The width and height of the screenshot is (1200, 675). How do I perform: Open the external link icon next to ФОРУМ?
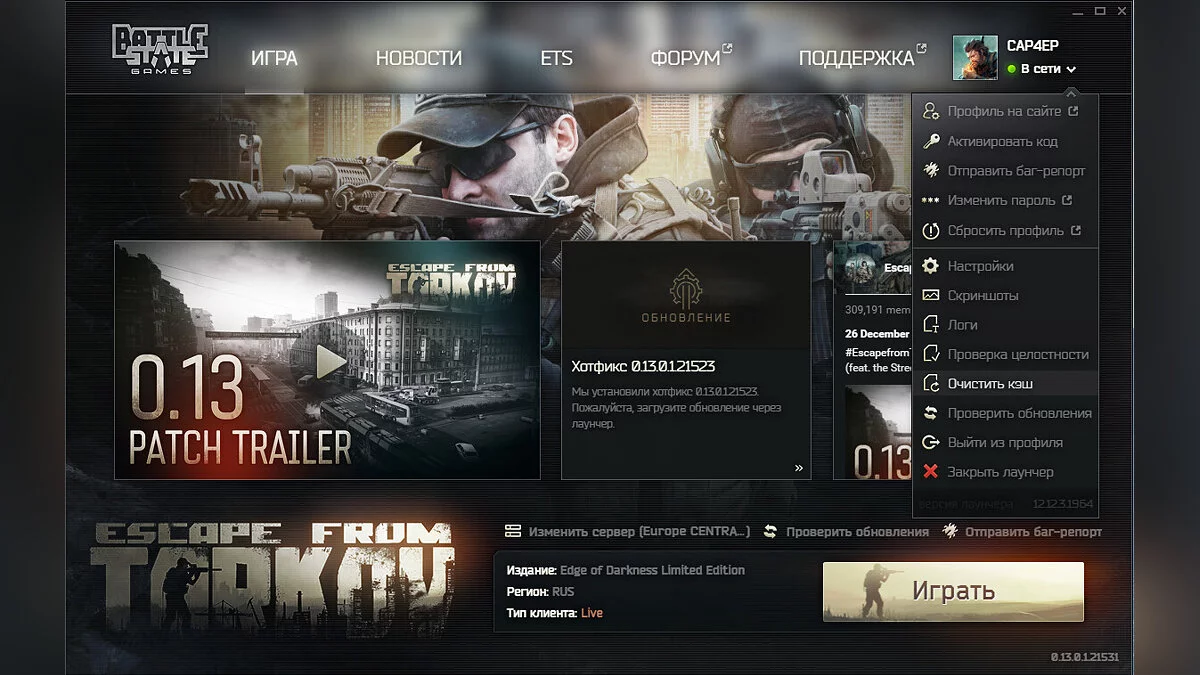[x=727, y=47]
